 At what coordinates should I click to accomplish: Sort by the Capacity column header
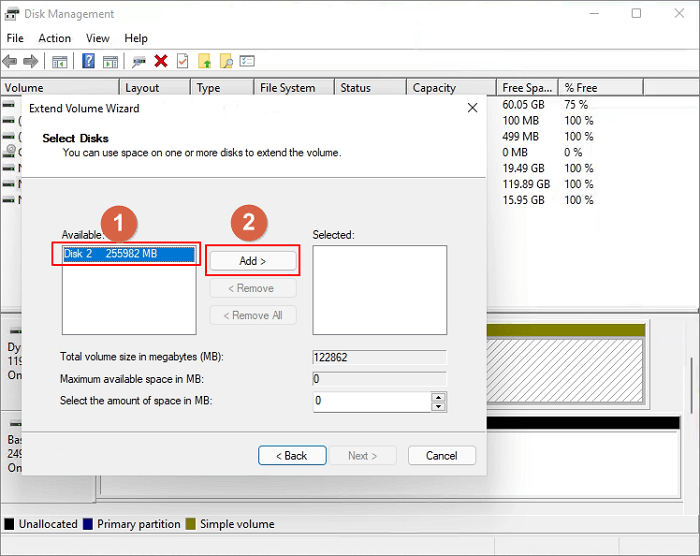[434, 88]
